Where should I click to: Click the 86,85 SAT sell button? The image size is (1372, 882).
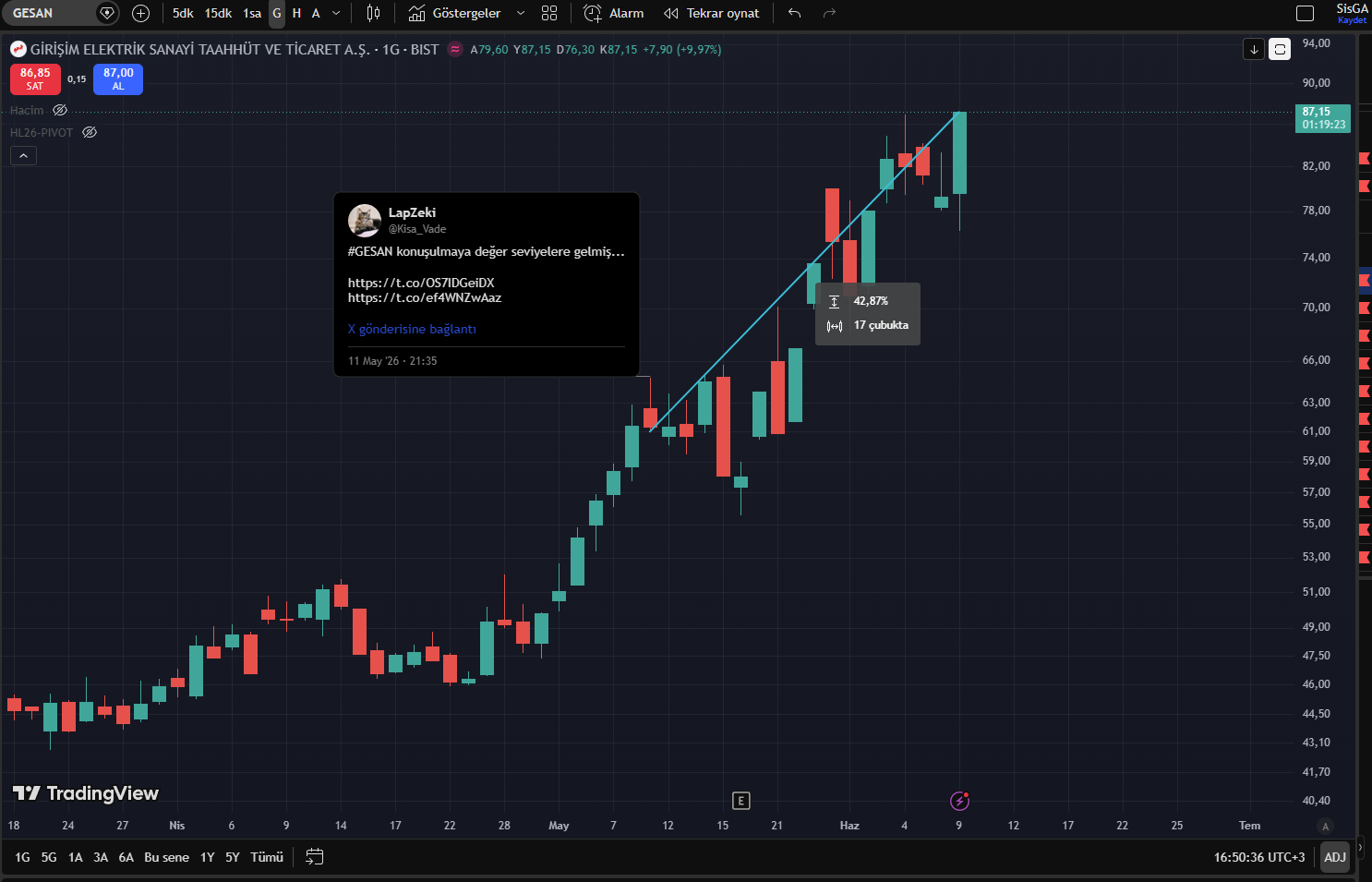pyautogui.click(x=35, y=79)
